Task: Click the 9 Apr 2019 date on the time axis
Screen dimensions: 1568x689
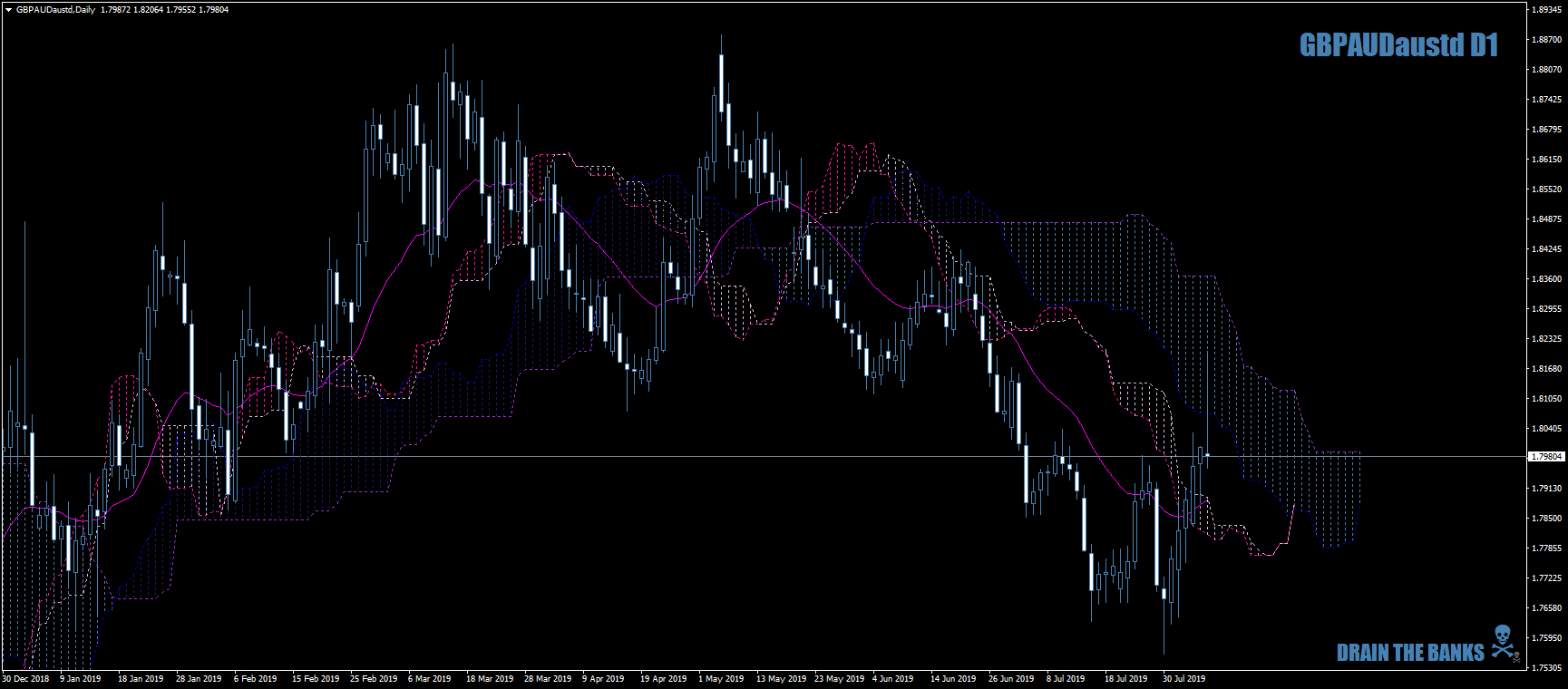Action: 603,679
